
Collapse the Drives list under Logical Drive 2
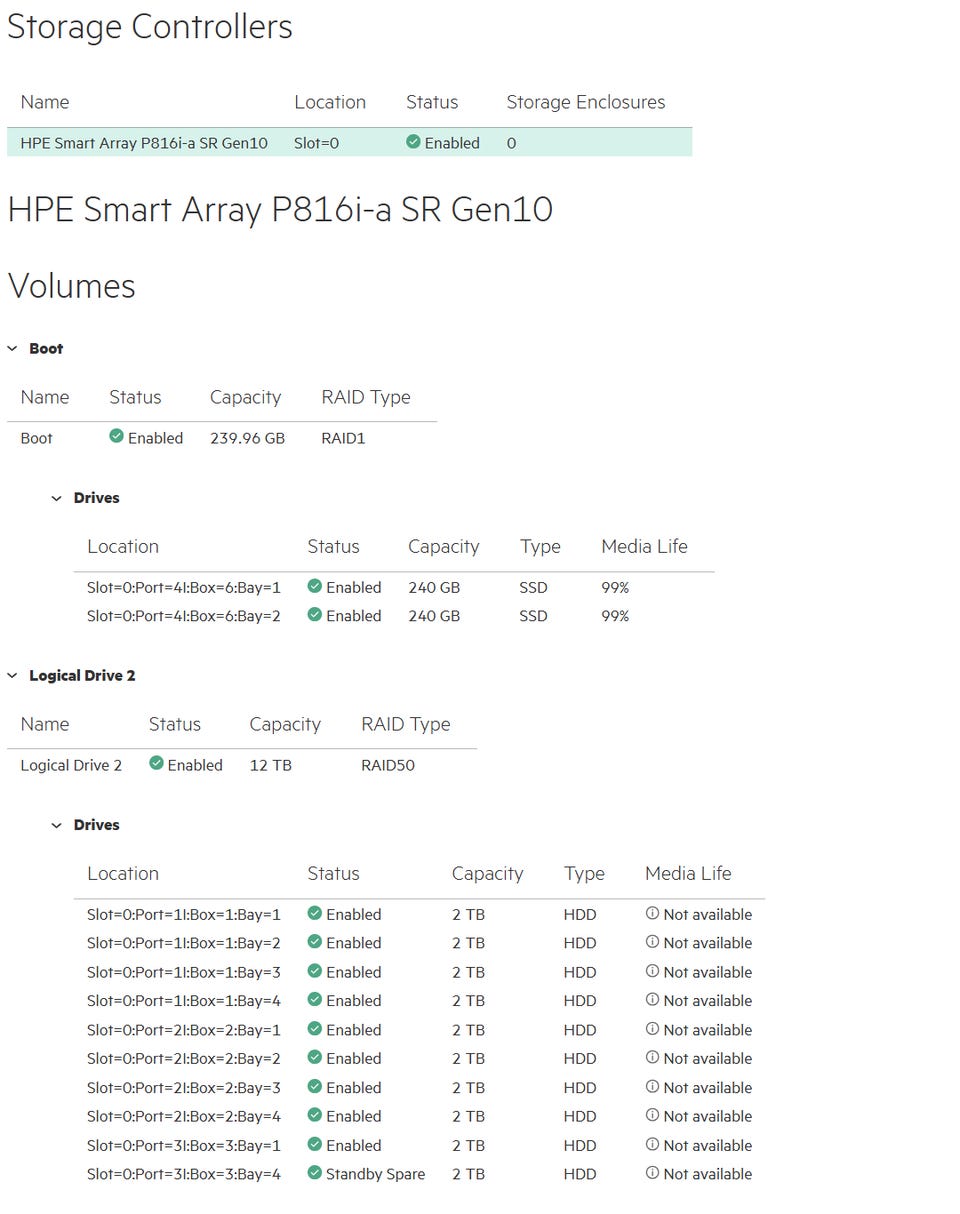click(57, 825)
